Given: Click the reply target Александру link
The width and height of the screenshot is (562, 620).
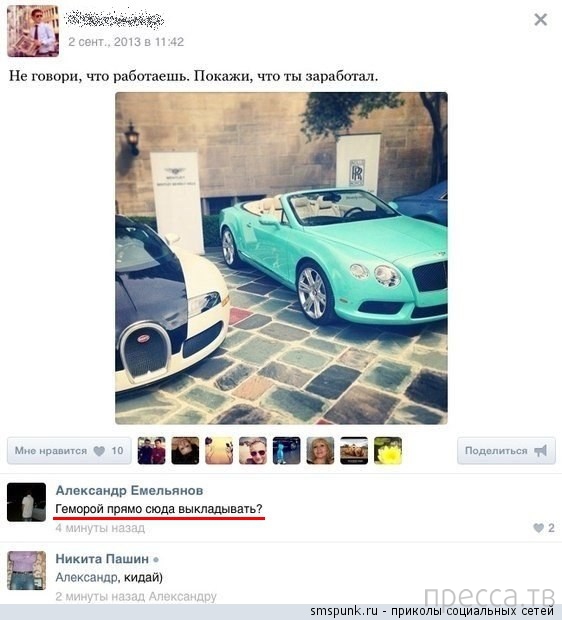Looking at the screenshot, I should (183, 596).
